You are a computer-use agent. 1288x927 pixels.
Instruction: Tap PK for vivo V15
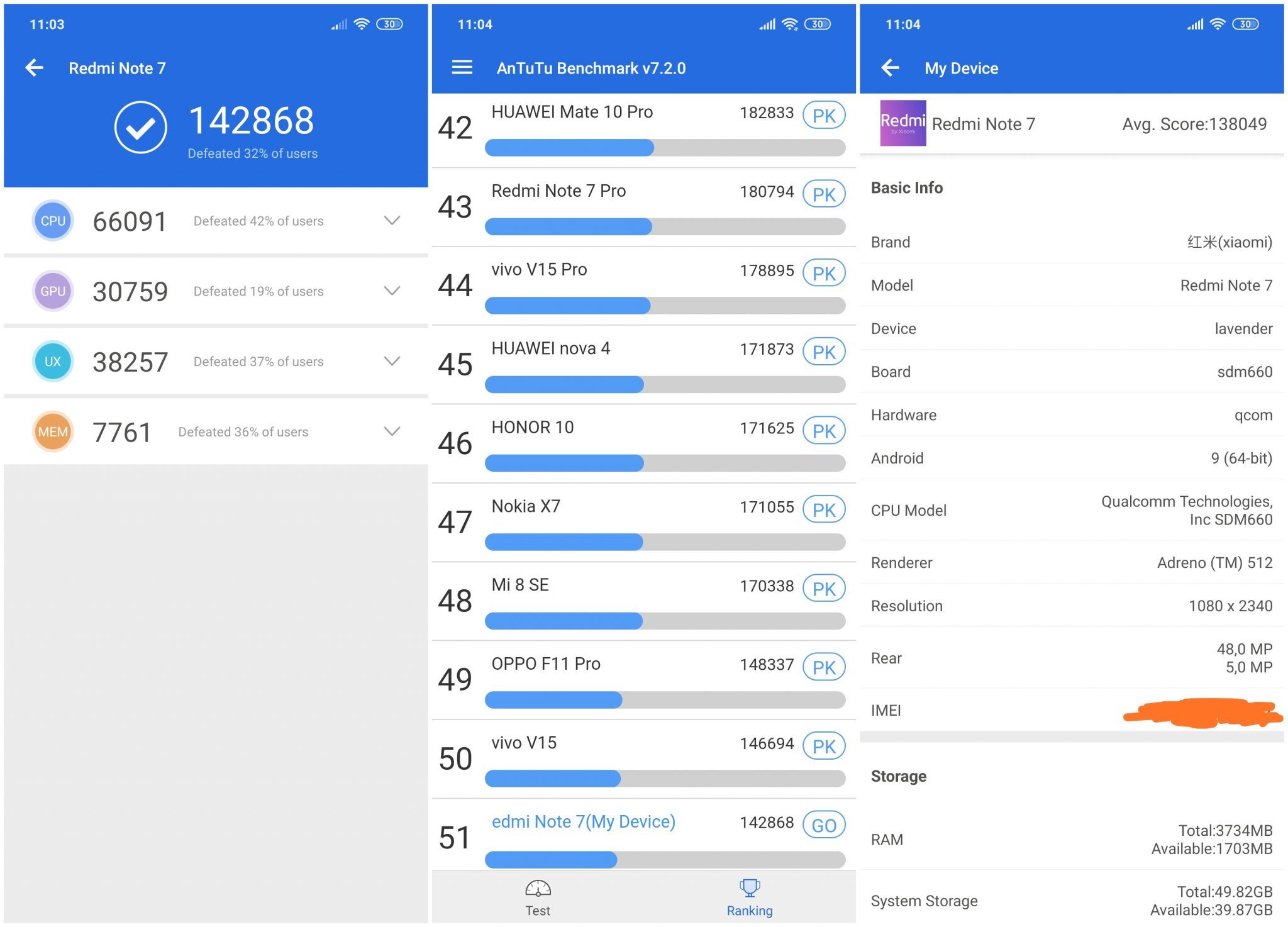[x=824, y=747]
